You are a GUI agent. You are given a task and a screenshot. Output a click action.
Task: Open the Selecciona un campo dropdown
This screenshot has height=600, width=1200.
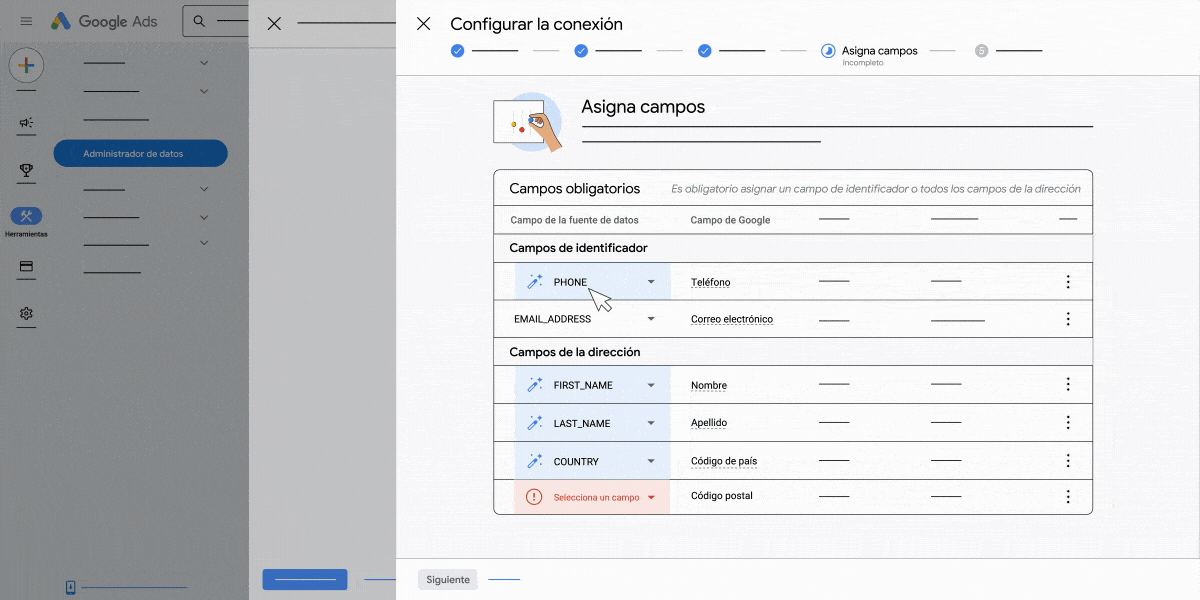click(x=592, y=497)
